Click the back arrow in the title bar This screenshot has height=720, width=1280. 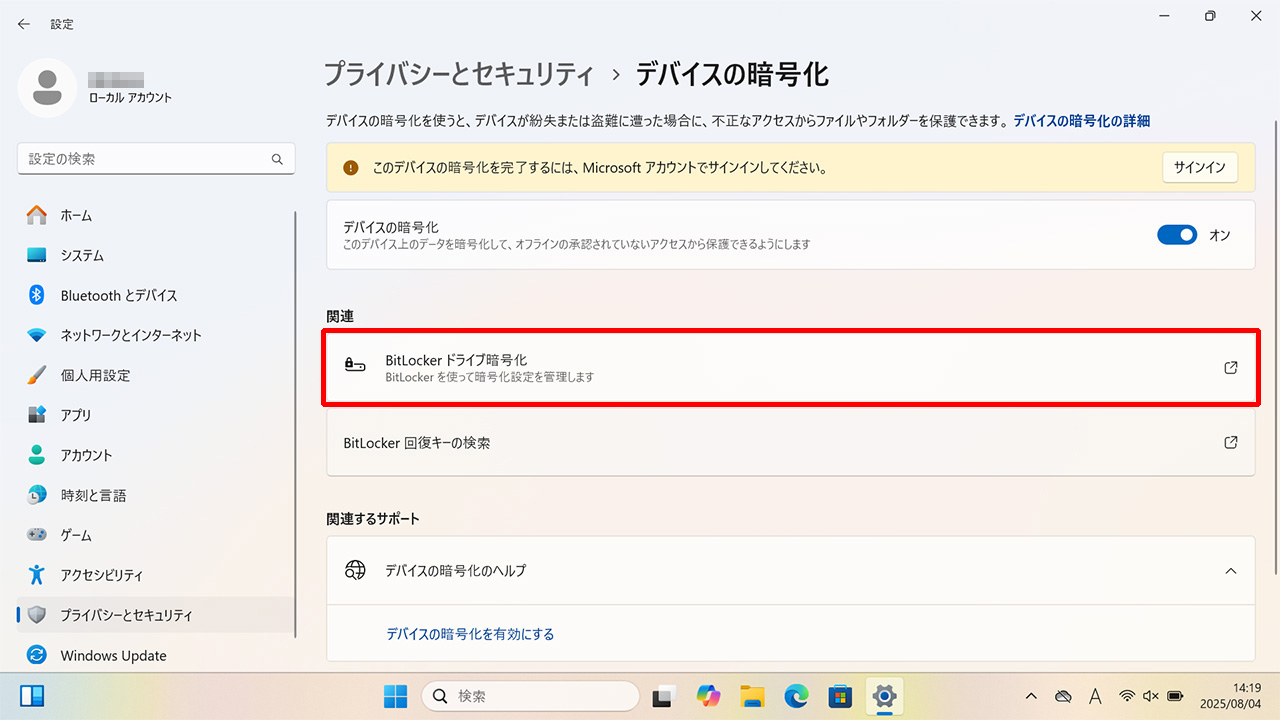coord(24,24)
